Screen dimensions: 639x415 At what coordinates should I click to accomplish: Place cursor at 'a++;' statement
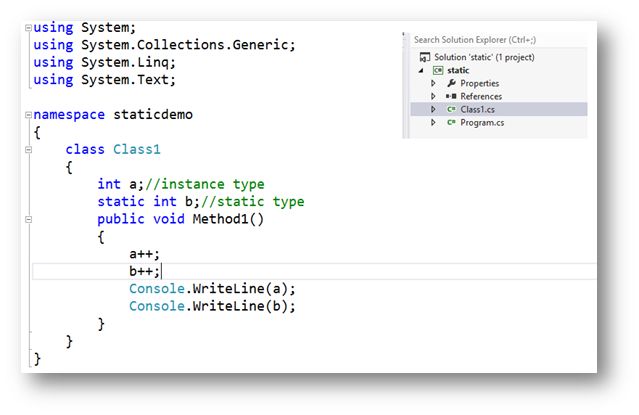pos(144,254)
